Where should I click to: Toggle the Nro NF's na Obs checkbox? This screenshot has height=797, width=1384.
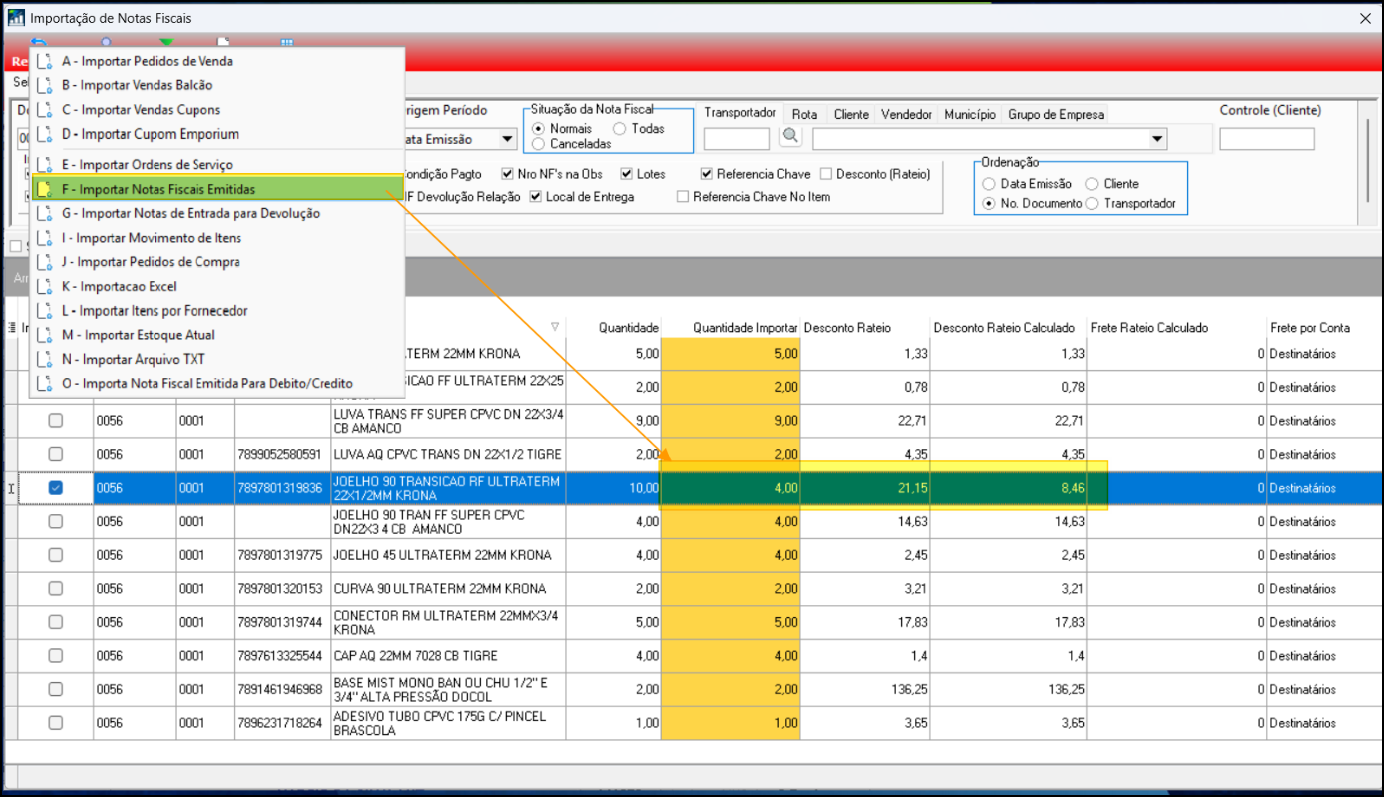[x=508, y=174]
